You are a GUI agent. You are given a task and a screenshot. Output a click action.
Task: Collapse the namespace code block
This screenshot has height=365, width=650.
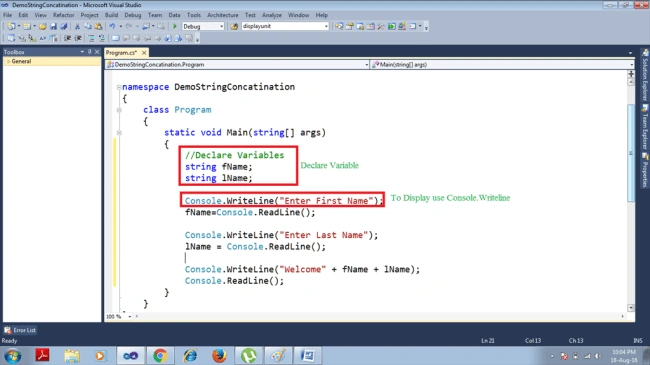coord(119,87)
